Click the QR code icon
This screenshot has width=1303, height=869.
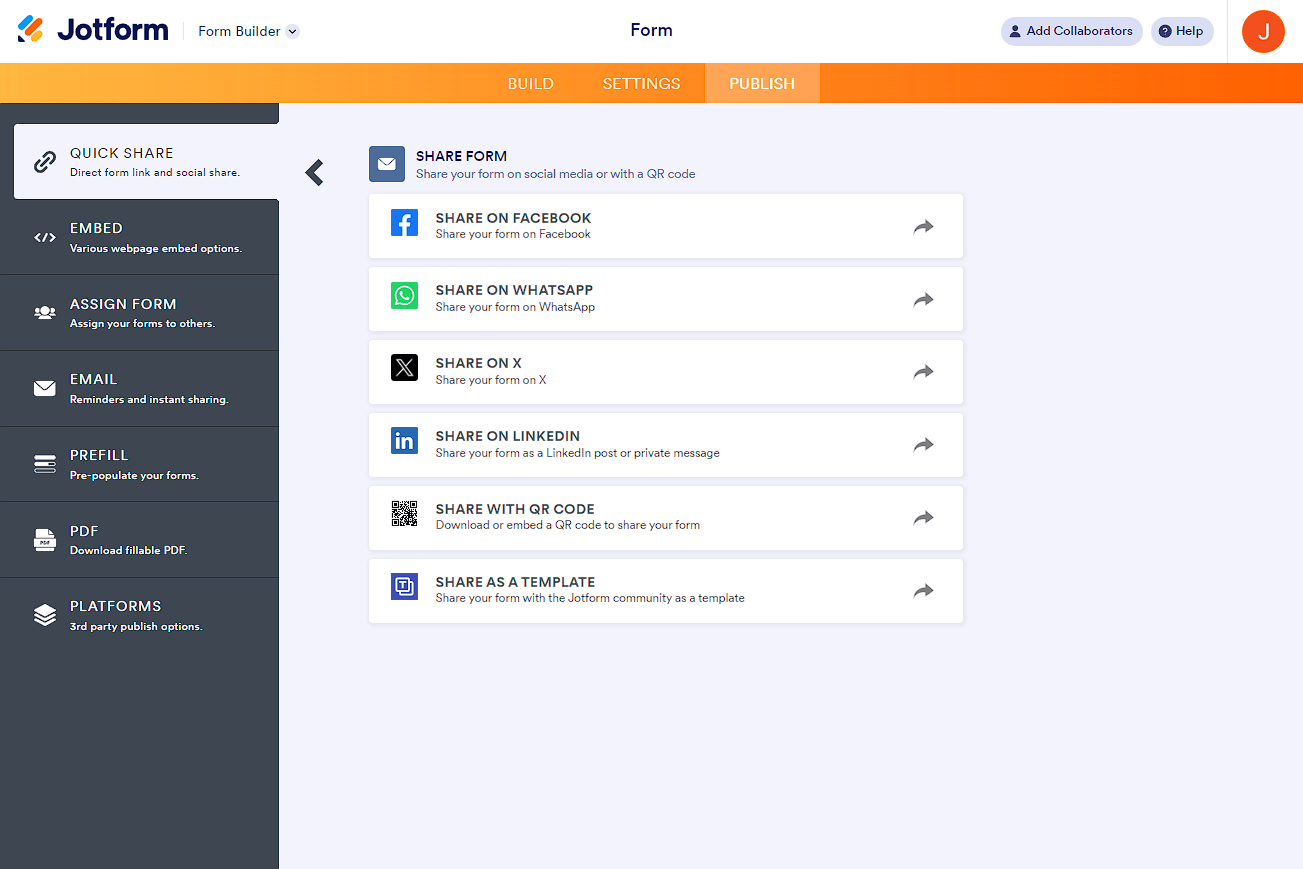click(404, 514)
